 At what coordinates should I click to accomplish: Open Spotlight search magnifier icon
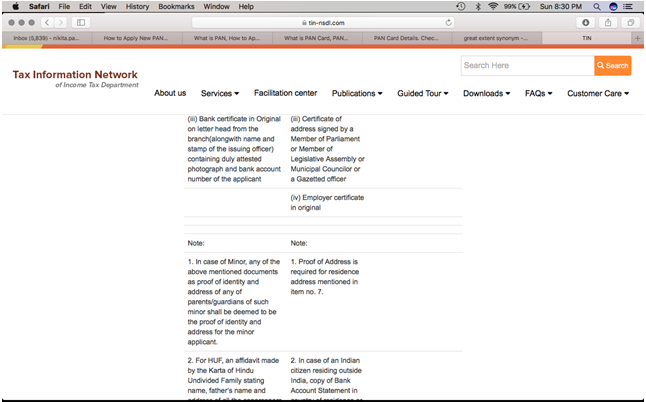pyautogui.click(x=597, y=7)
